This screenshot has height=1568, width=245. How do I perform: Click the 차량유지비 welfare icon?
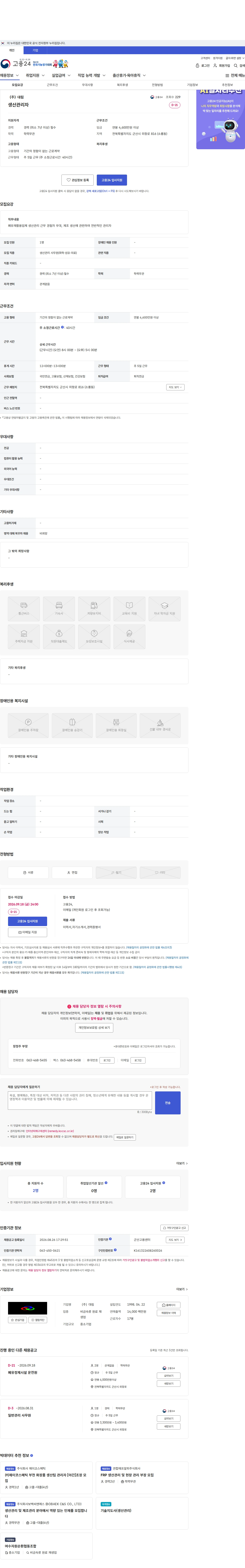click(94, 609)
